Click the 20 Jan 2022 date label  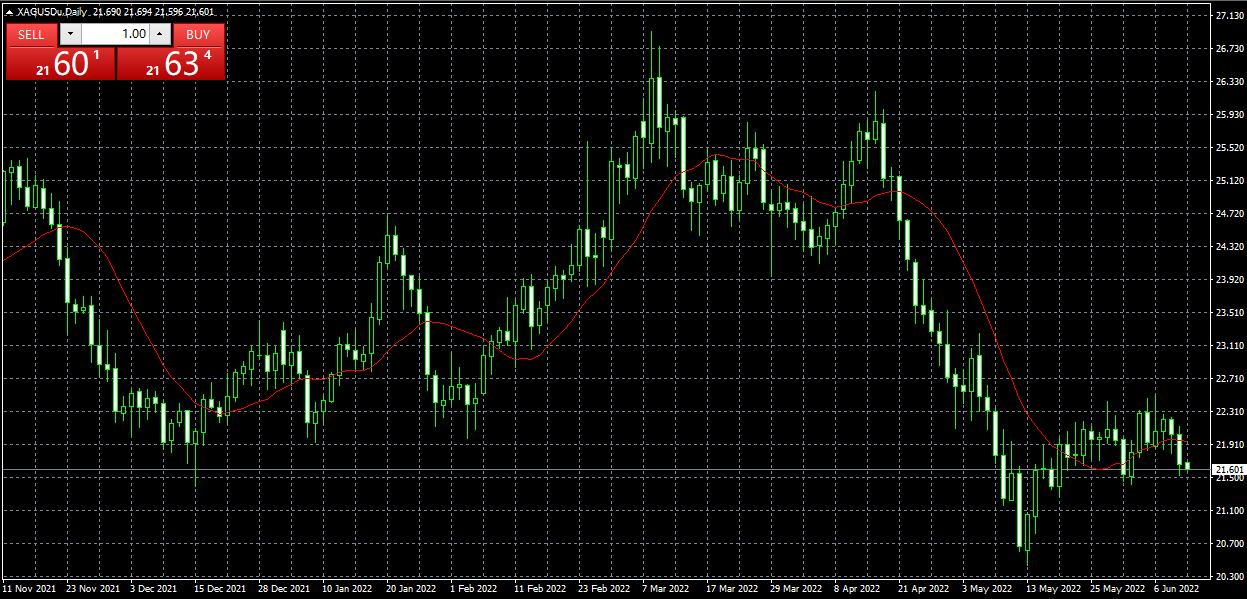[x=409, y=590]
